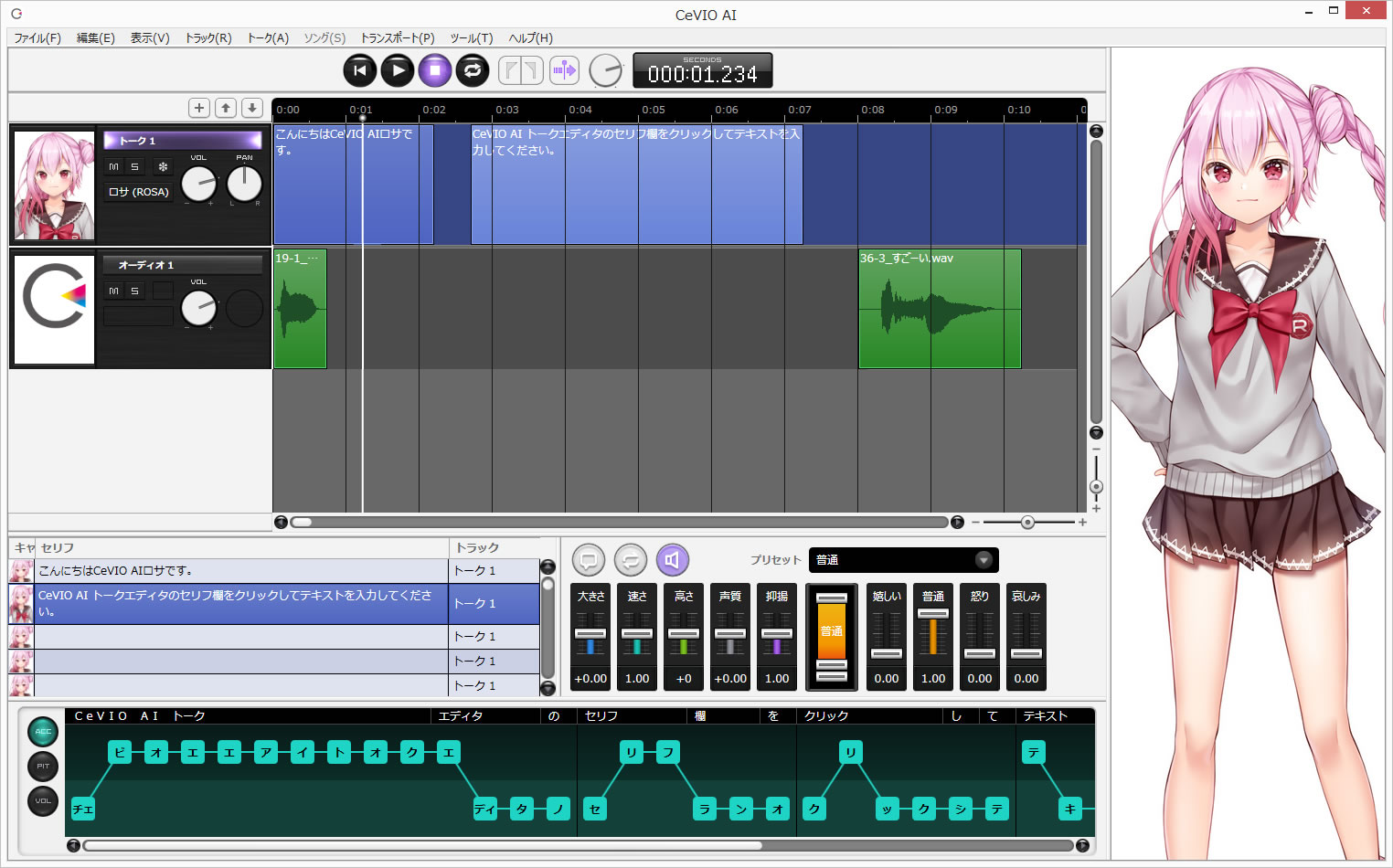Click the speech bubble button above the sliders
The width and height of the screenshot is (1393, 868).
point(589,559)
